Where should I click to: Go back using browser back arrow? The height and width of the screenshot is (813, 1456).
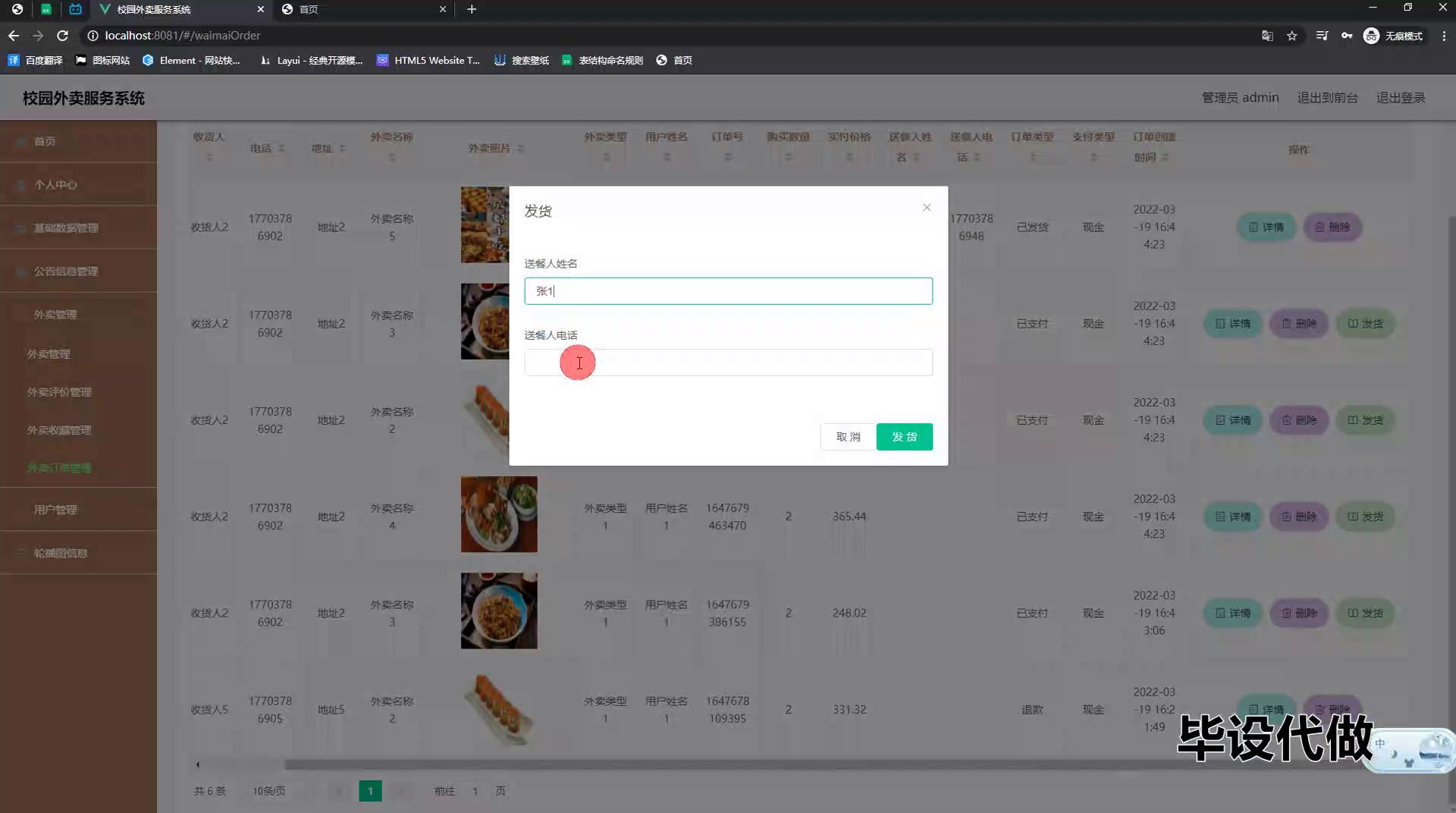coord(14,36)
